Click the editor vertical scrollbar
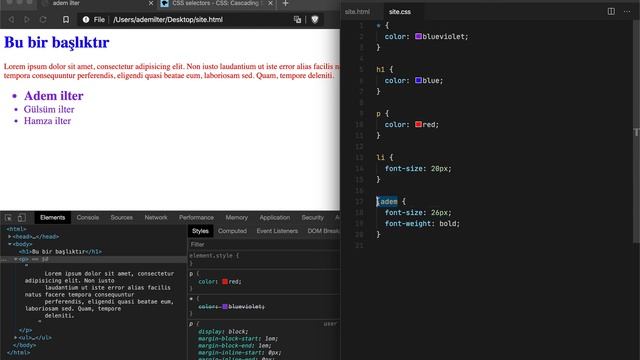640x360 pixels. [x=636, y=132]
